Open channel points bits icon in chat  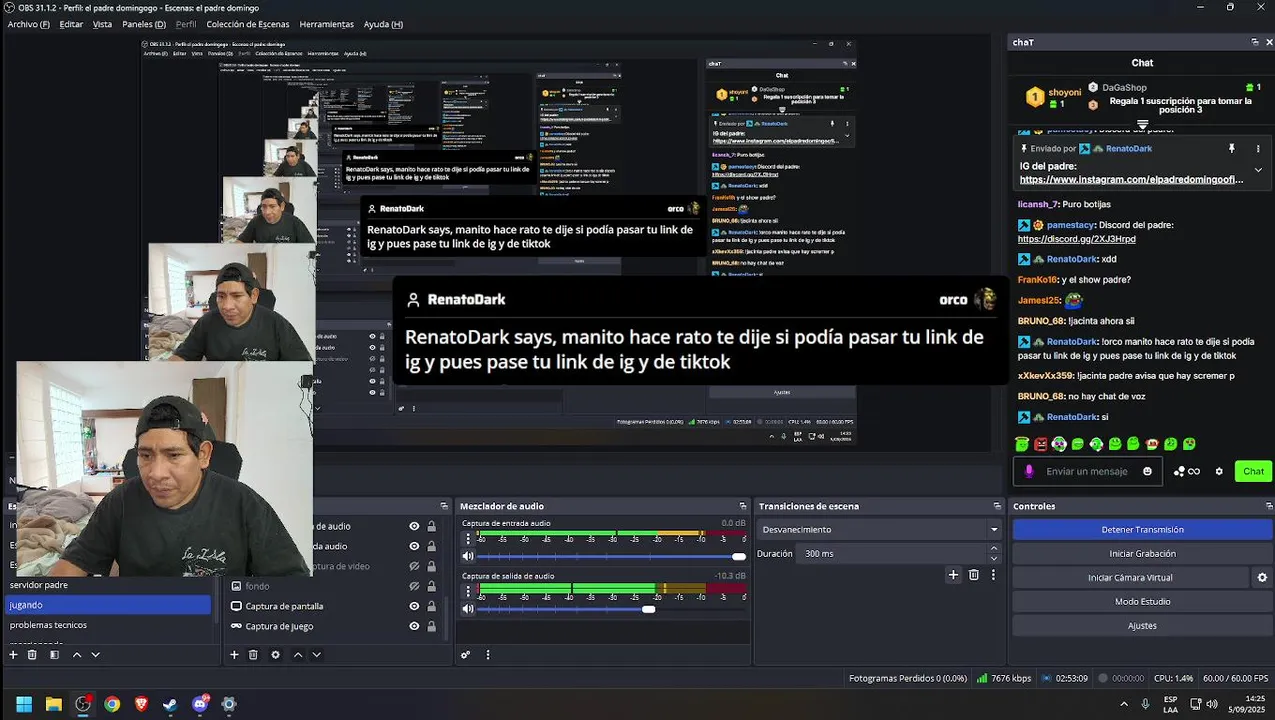pyautogui.click(x=1186, y=472)
